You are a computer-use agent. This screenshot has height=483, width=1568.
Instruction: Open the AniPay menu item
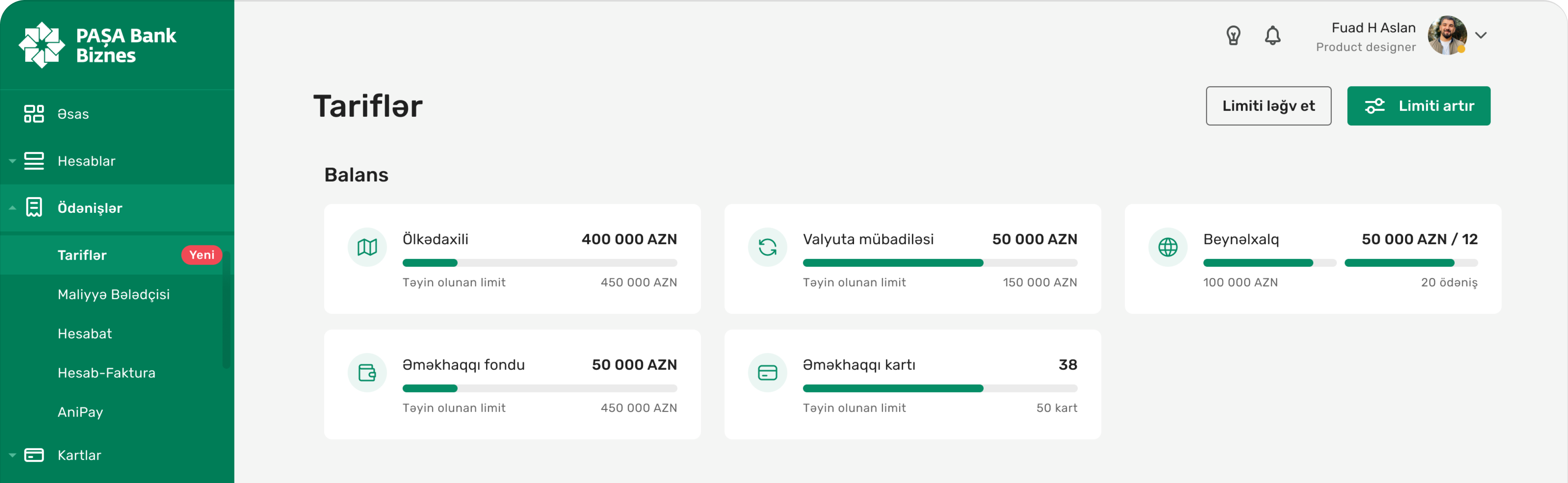80,412
